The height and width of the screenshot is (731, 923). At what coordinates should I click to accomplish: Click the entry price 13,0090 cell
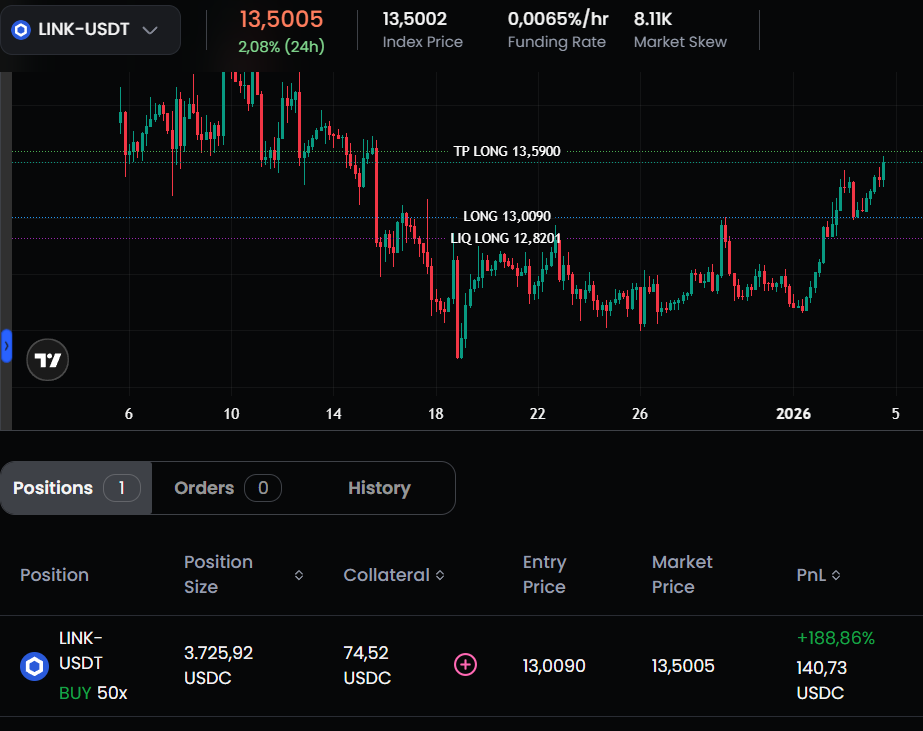coord(554,666)
